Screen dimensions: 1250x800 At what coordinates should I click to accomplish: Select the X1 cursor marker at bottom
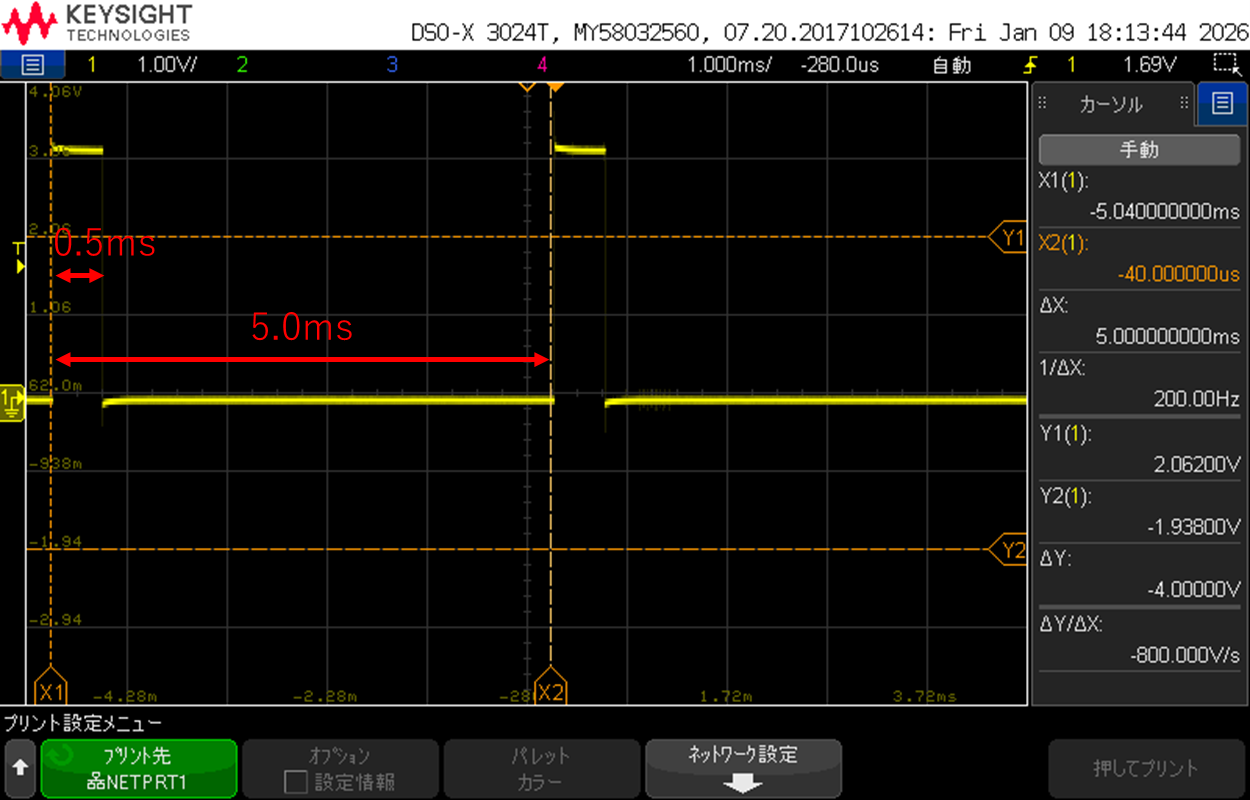click(x=50, y=691)
